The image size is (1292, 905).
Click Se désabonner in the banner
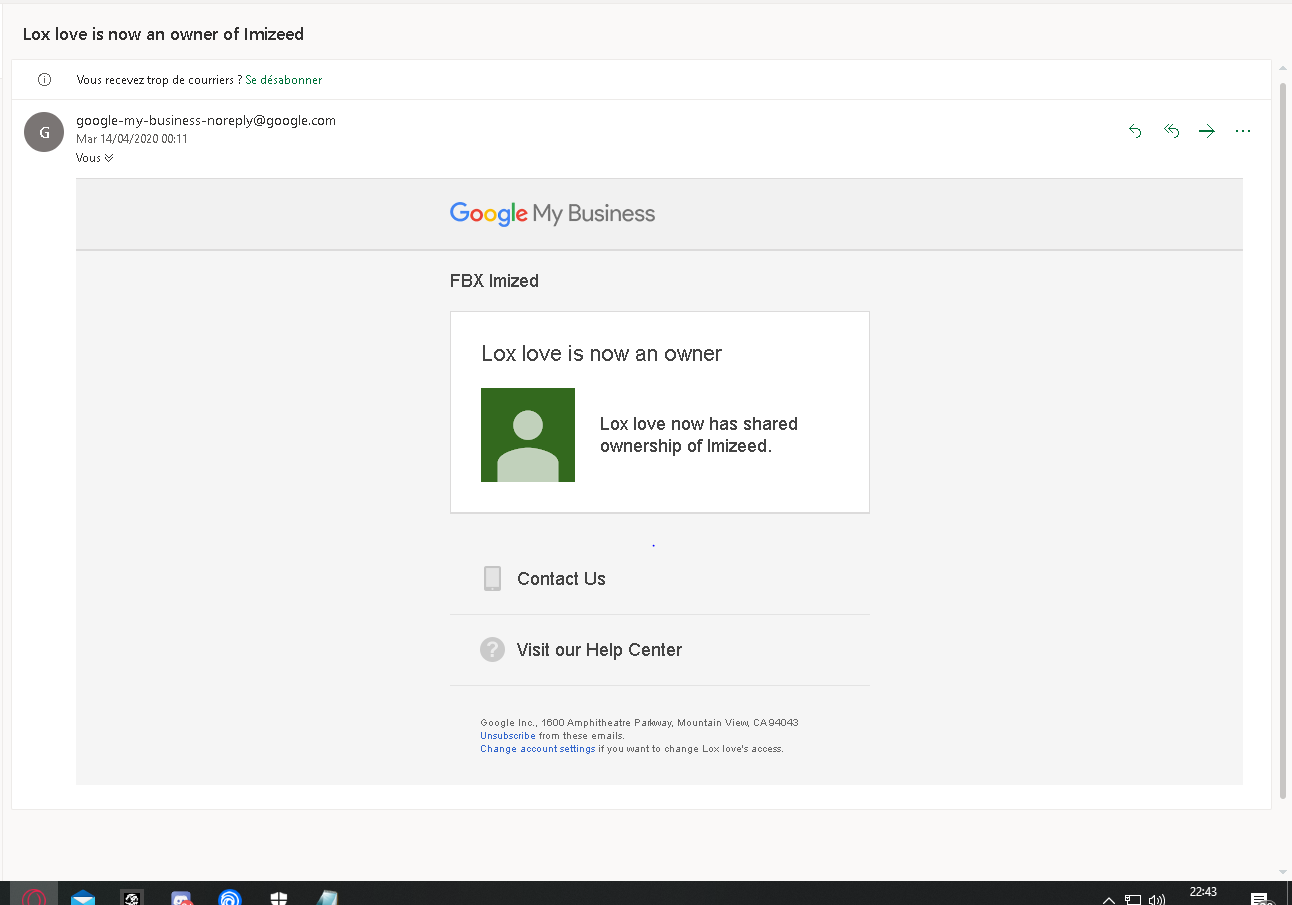(x=283, y=79)
